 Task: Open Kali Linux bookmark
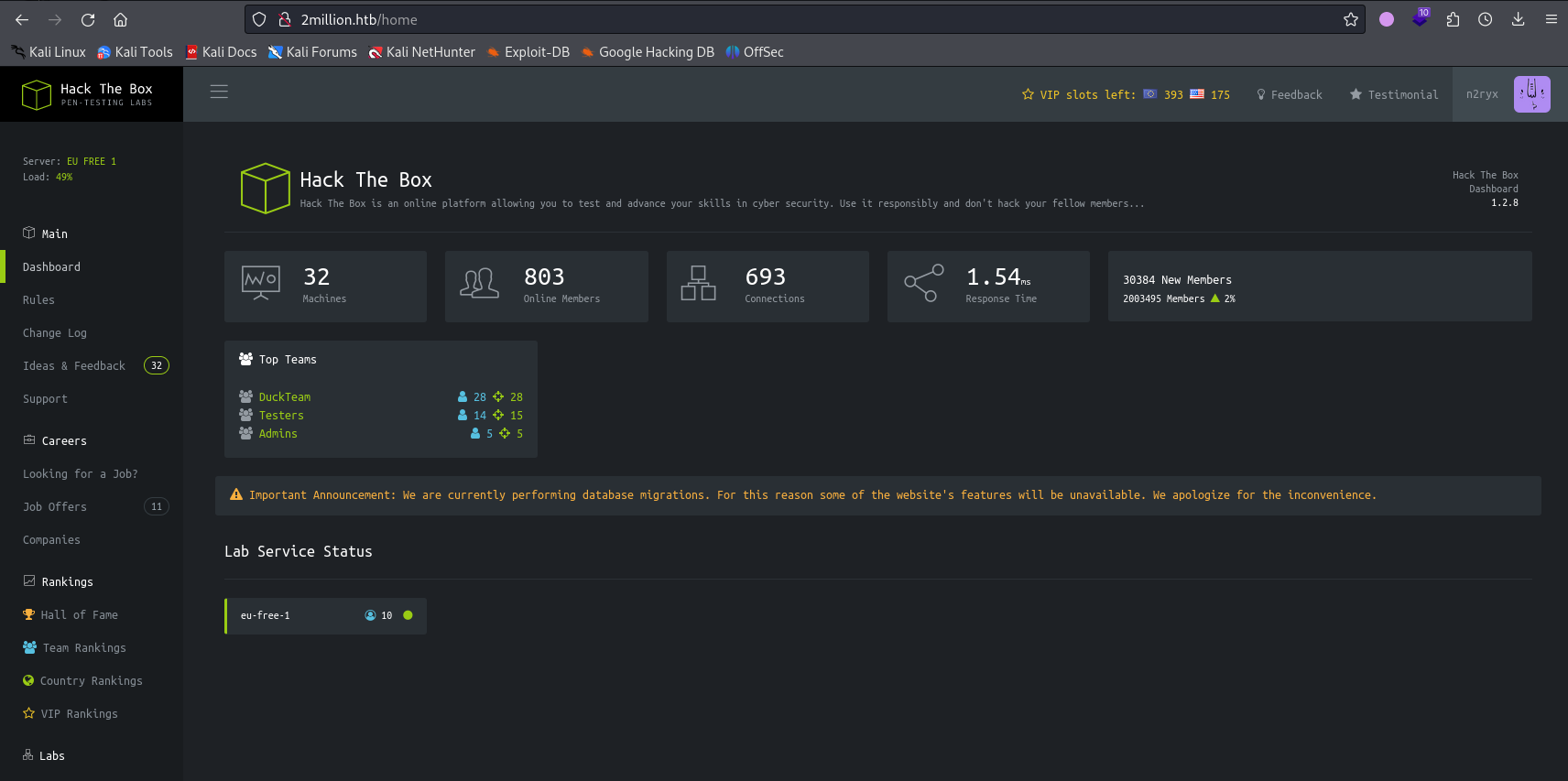(49, 52)
